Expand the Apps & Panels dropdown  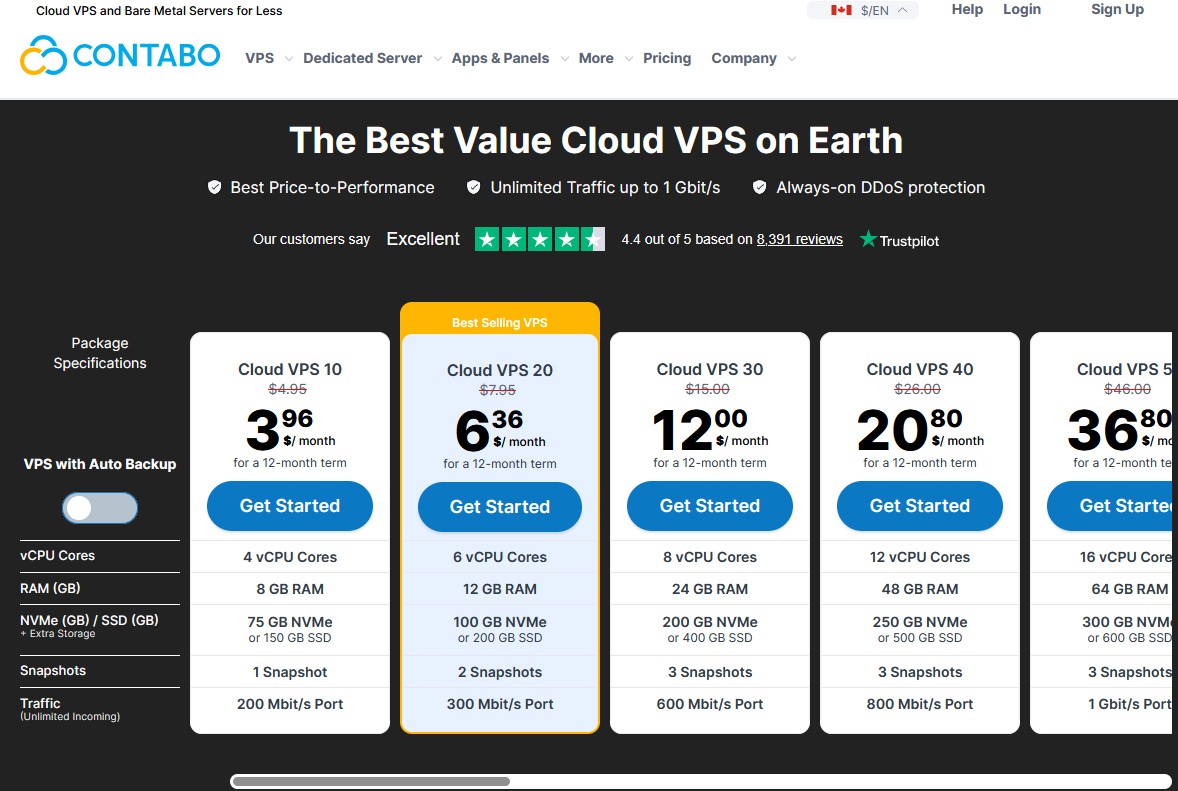pos(509,58)
